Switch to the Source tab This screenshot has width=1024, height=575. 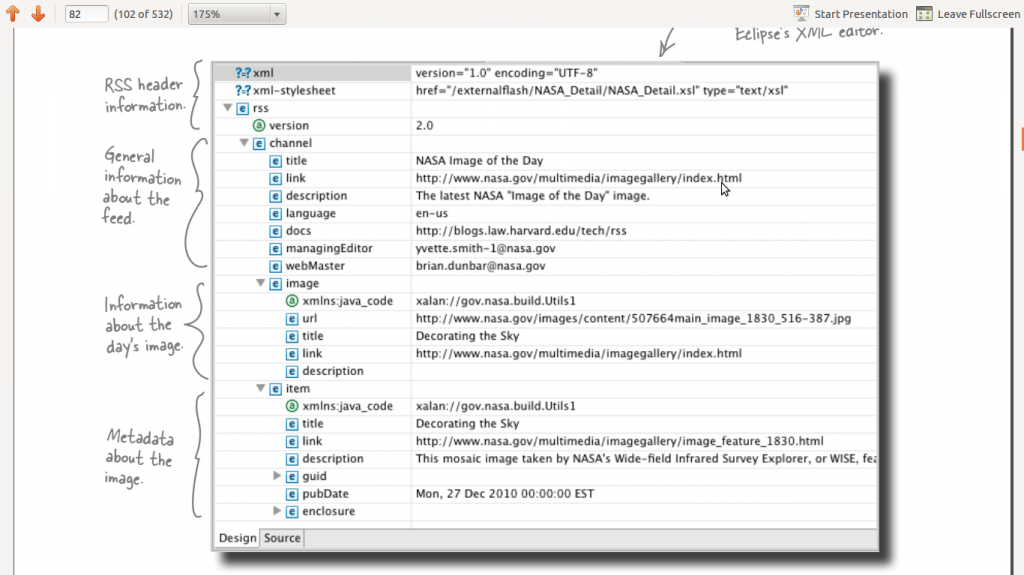click(282, 538)
